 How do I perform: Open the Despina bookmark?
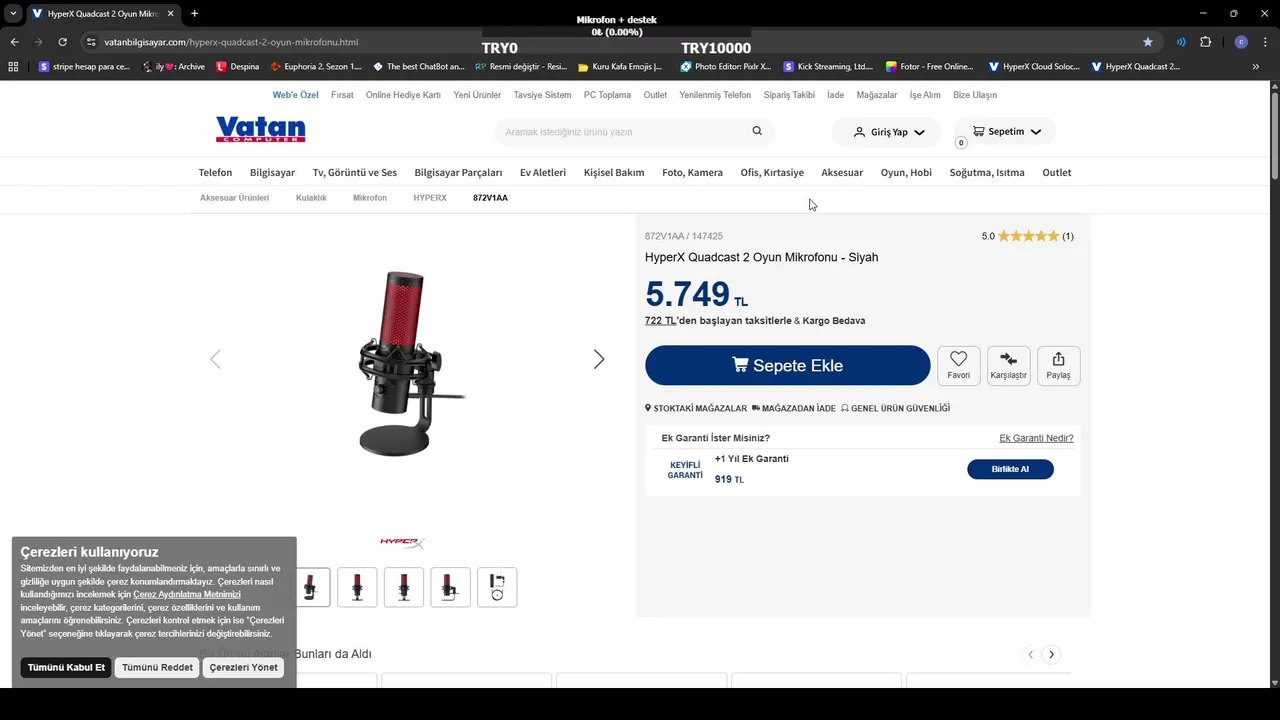238,67
